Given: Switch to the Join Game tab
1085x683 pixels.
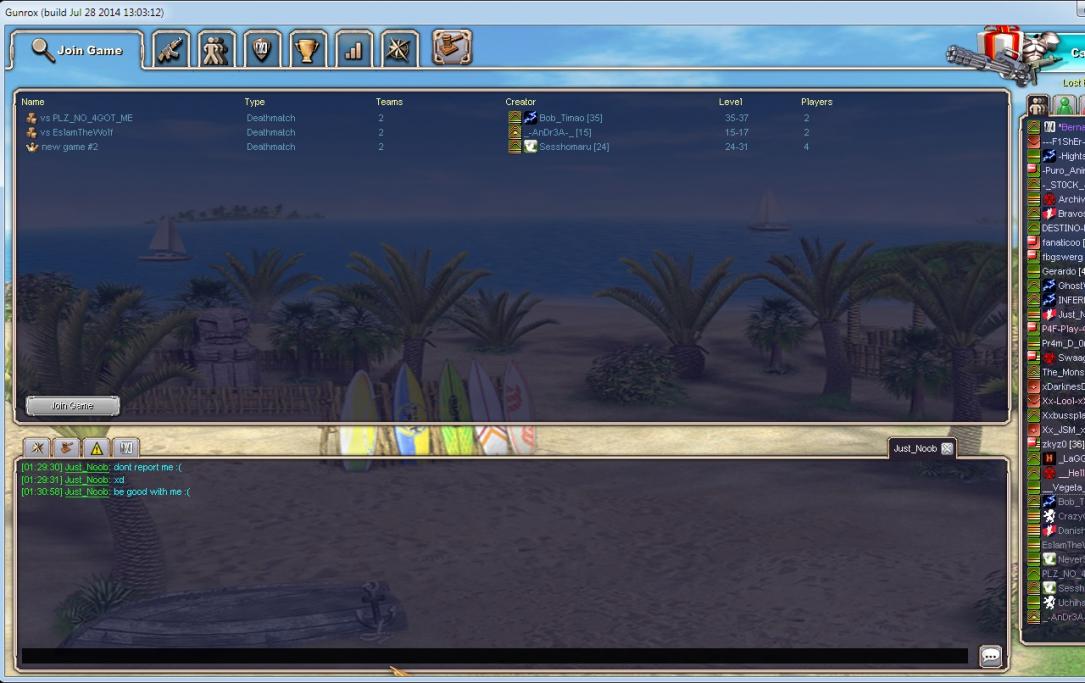Looking at the screenshot, I should 77,50.
